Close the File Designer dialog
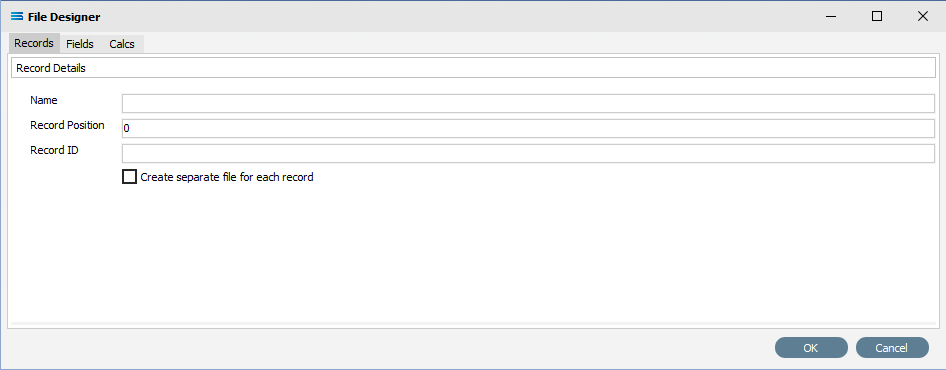 (922, 16)
